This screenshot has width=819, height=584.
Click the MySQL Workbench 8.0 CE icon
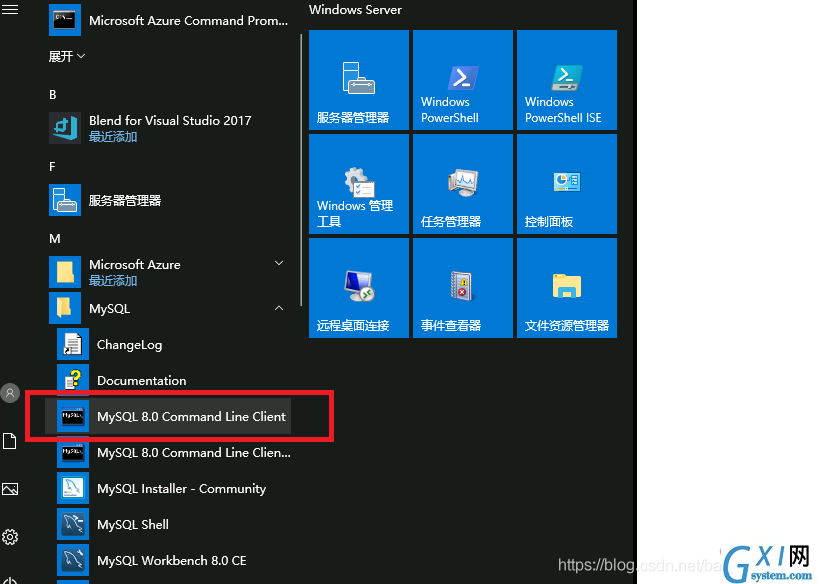(73, 560)
